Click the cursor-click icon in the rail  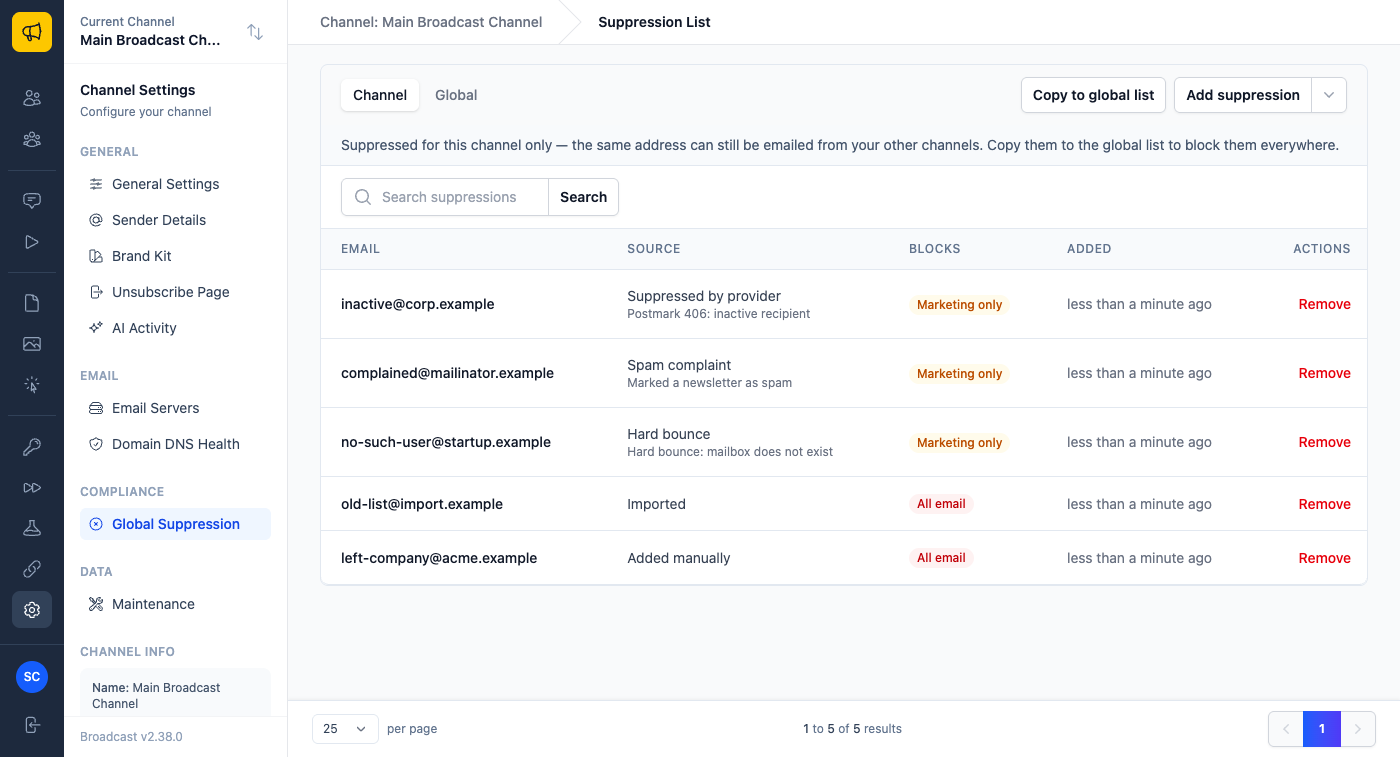pyautogui.click(x=32, y=385)
